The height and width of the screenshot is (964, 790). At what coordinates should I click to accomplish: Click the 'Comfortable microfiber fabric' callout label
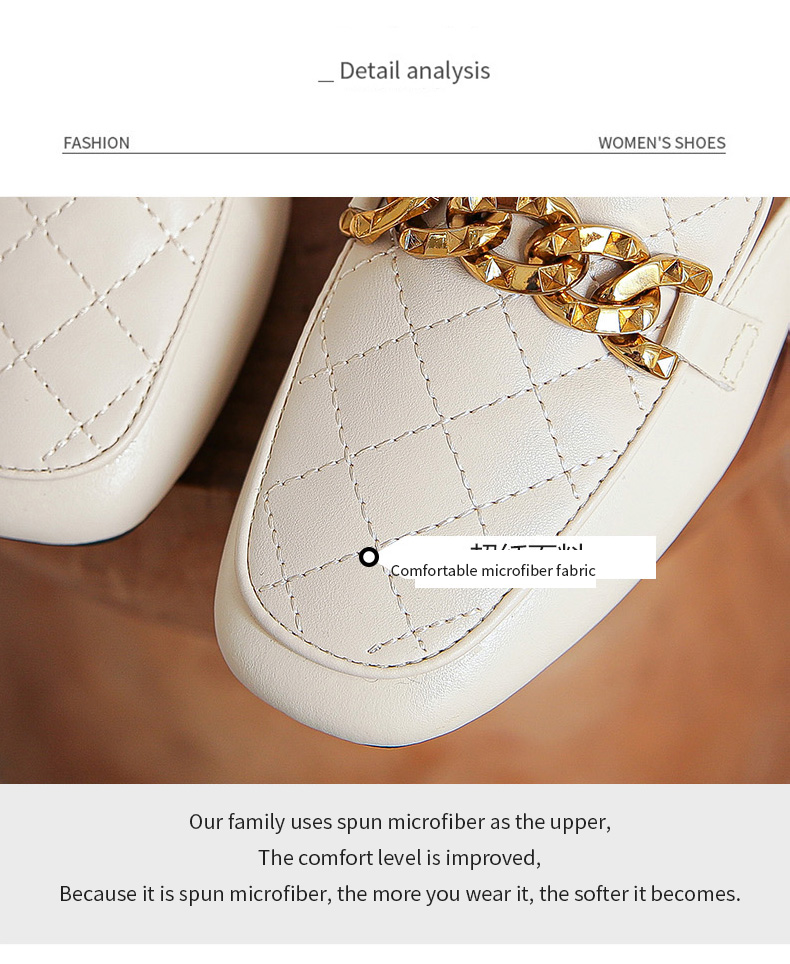(493, 571)
